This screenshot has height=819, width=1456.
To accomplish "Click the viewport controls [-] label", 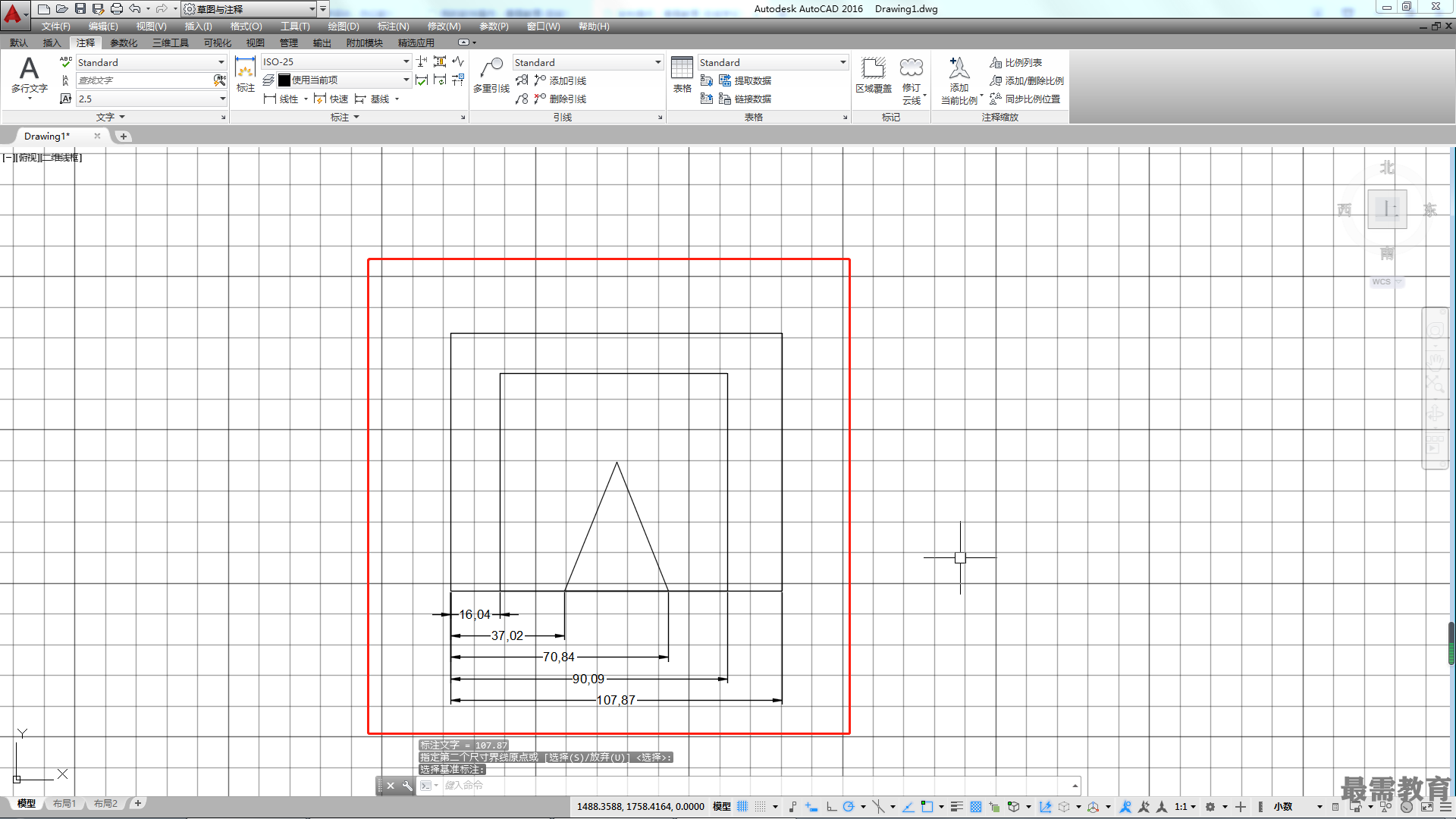I will click(8, 158).
